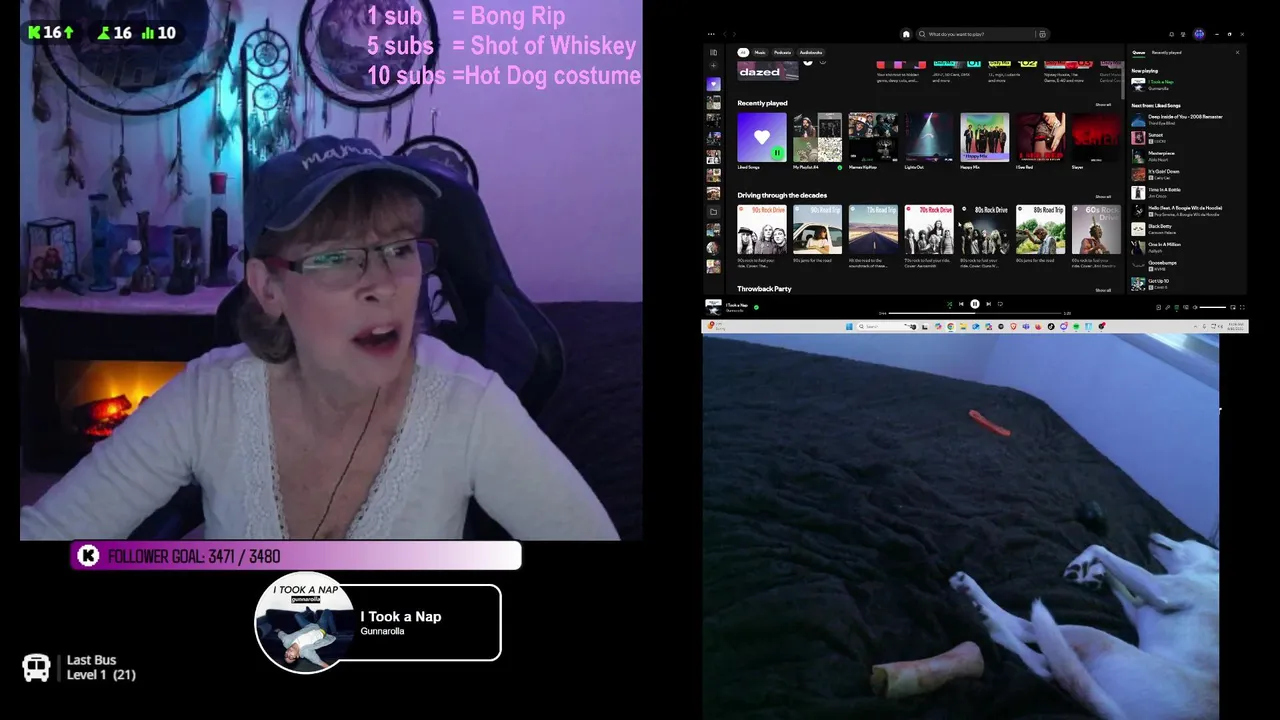Select Music filter chip
Viewport: 1280px width, 720px height.
click(x=760, y=52)
